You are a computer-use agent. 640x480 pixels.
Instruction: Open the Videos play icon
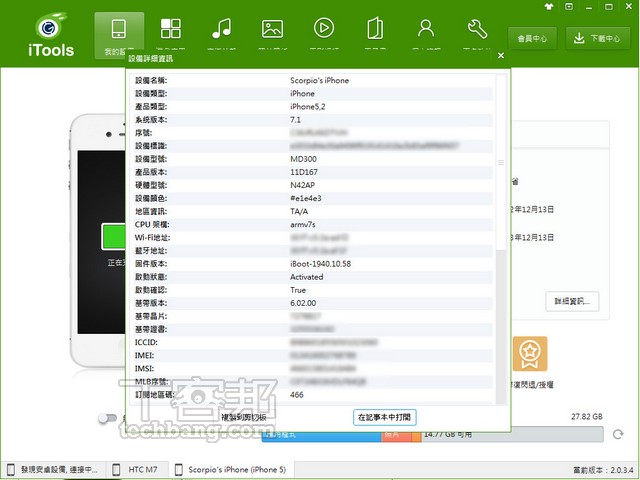pos(324,28)
